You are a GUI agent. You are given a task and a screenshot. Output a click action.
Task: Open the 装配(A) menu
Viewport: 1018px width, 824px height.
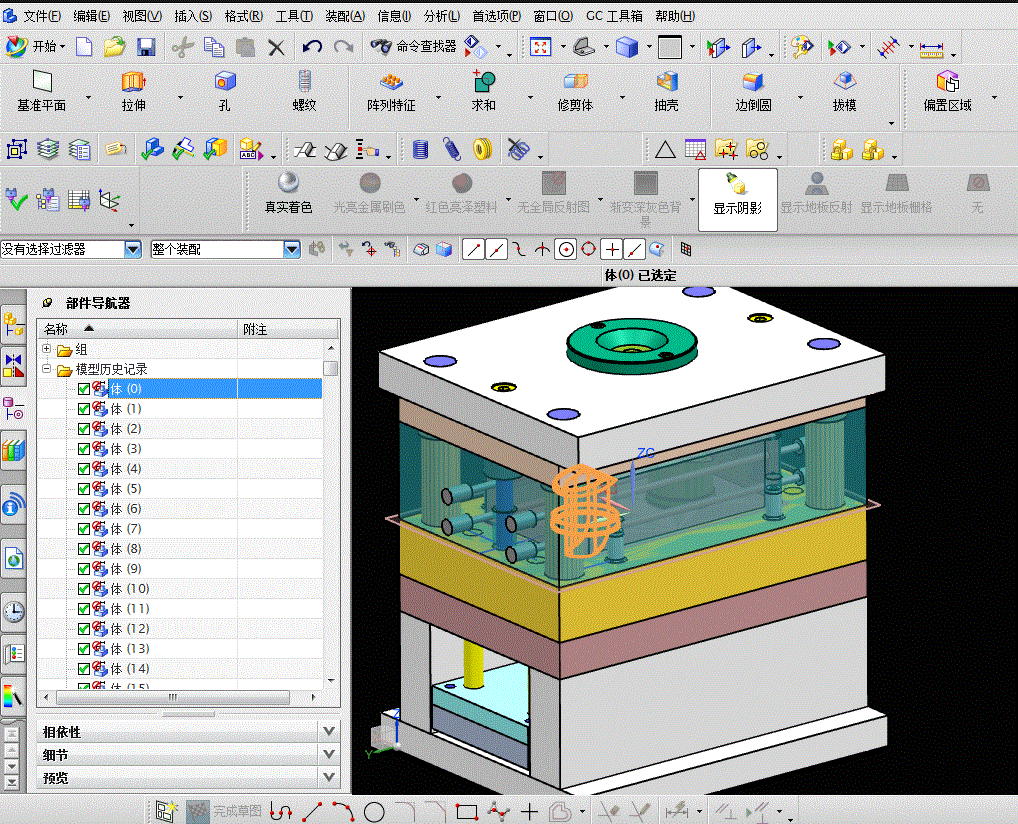pos(346,16)
